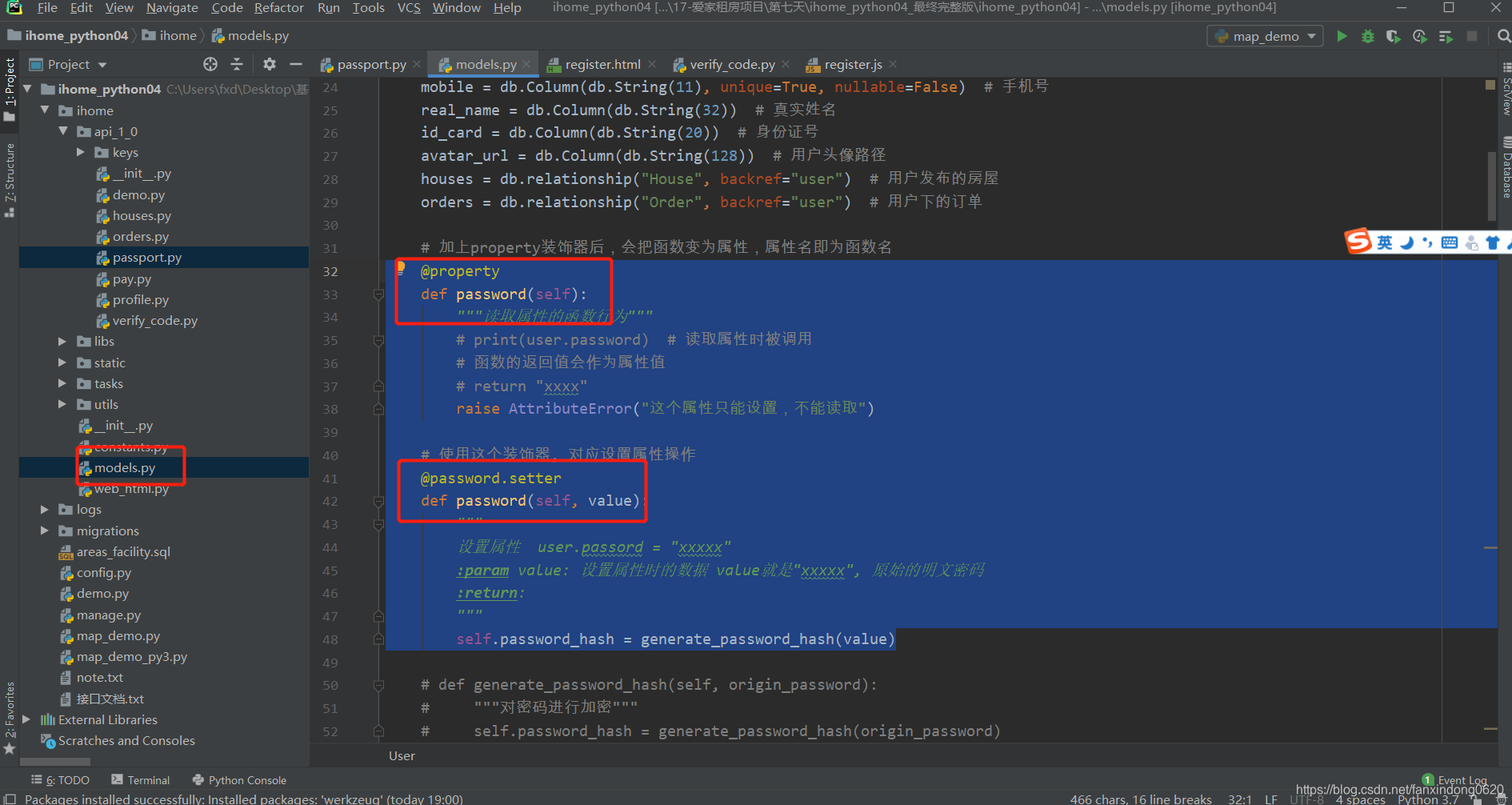
Task: Open the Tools menu
Action: pyautogui.click(x=368, y=8)
